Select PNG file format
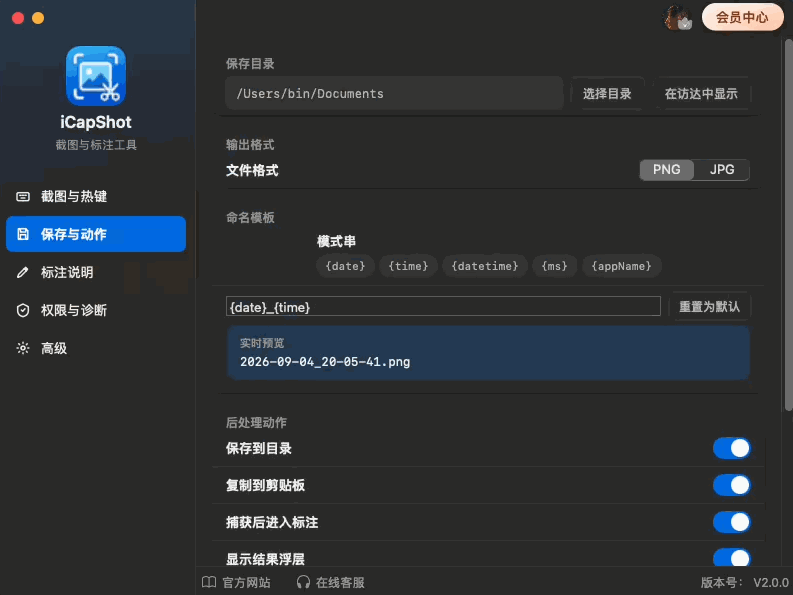 point(667,169)
